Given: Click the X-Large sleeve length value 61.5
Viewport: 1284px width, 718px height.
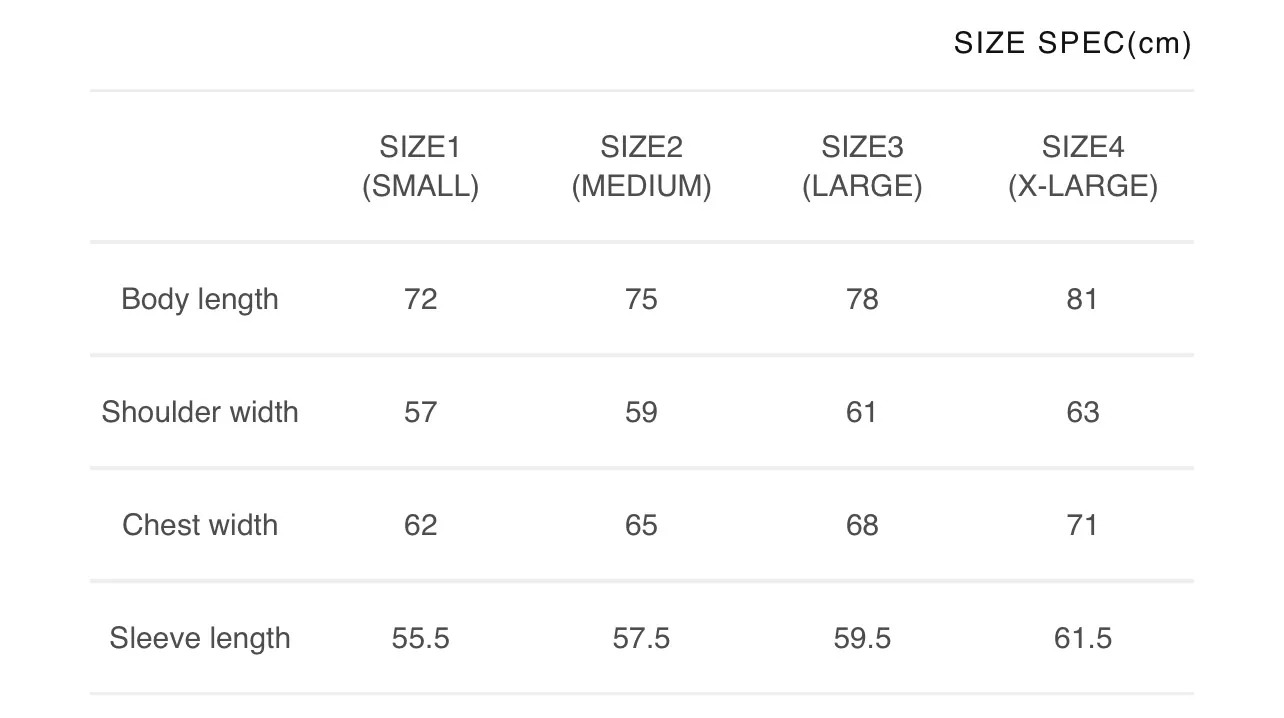Looking at the screenshot, I should pos(1083,638).
